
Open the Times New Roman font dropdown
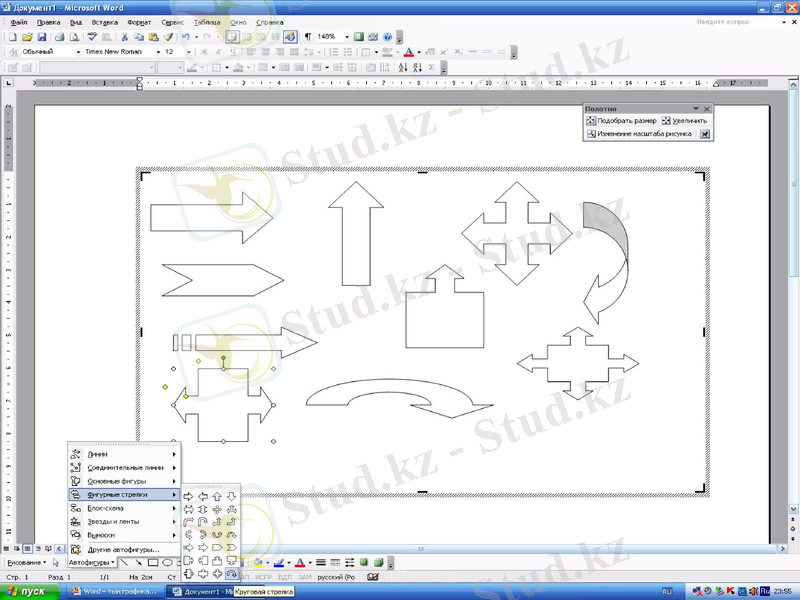coord(157,52)
